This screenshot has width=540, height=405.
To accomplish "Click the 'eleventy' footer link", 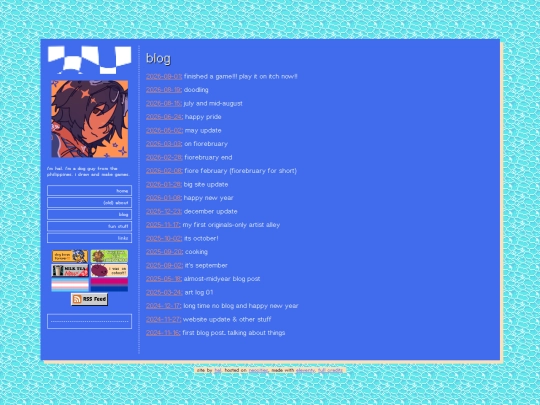I will [305, 371].
